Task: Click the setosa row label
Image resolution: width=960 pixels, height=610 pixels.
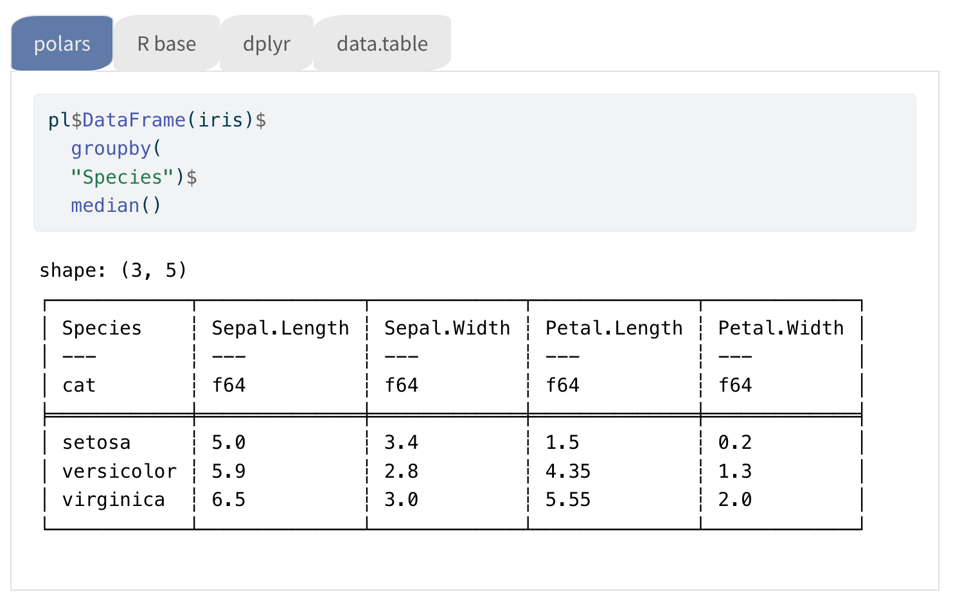Action: pos(96,442)
